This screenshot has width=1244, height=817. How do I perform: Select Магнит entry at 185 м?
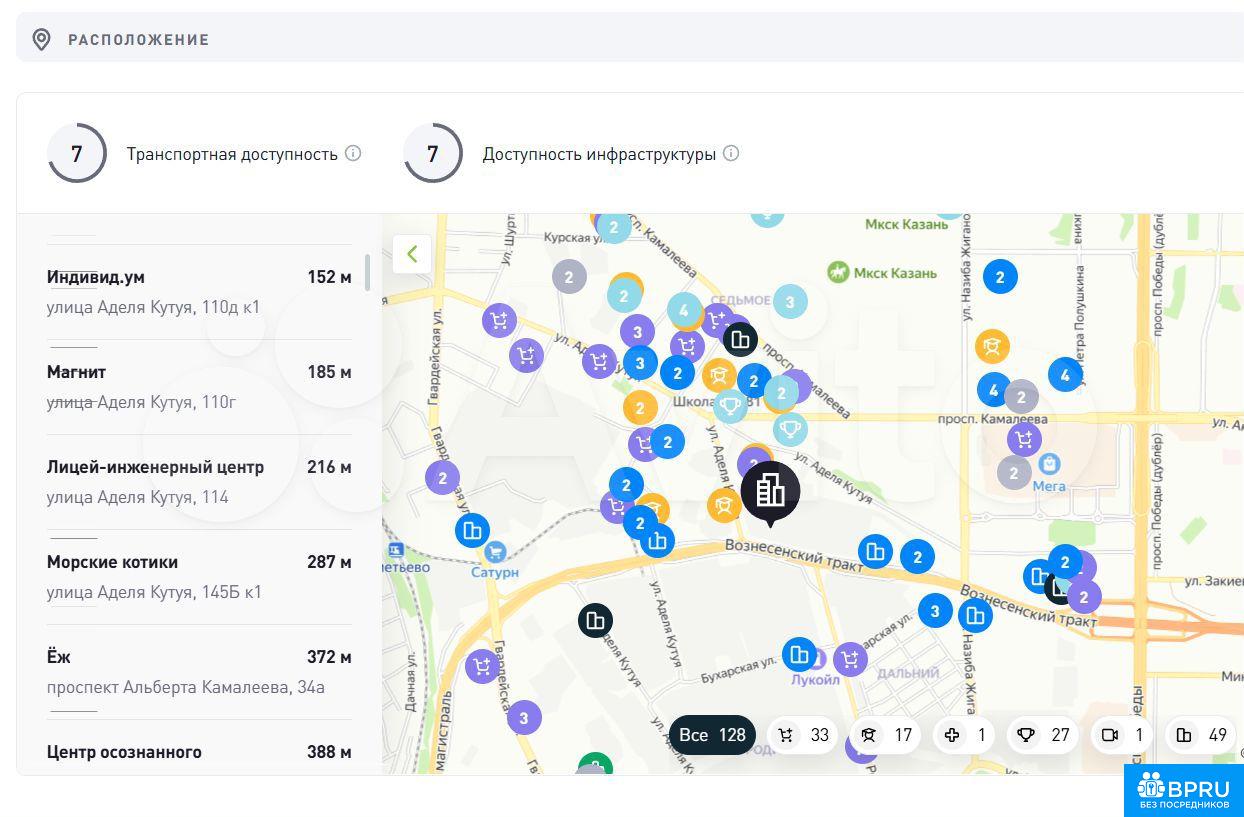199,387
